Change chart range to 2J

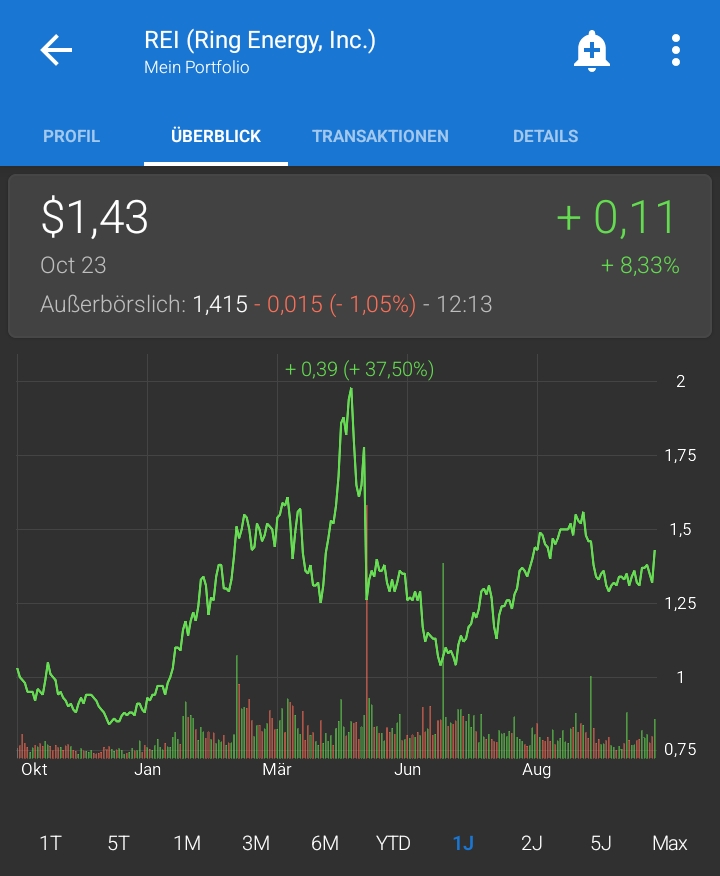point(532,842)
